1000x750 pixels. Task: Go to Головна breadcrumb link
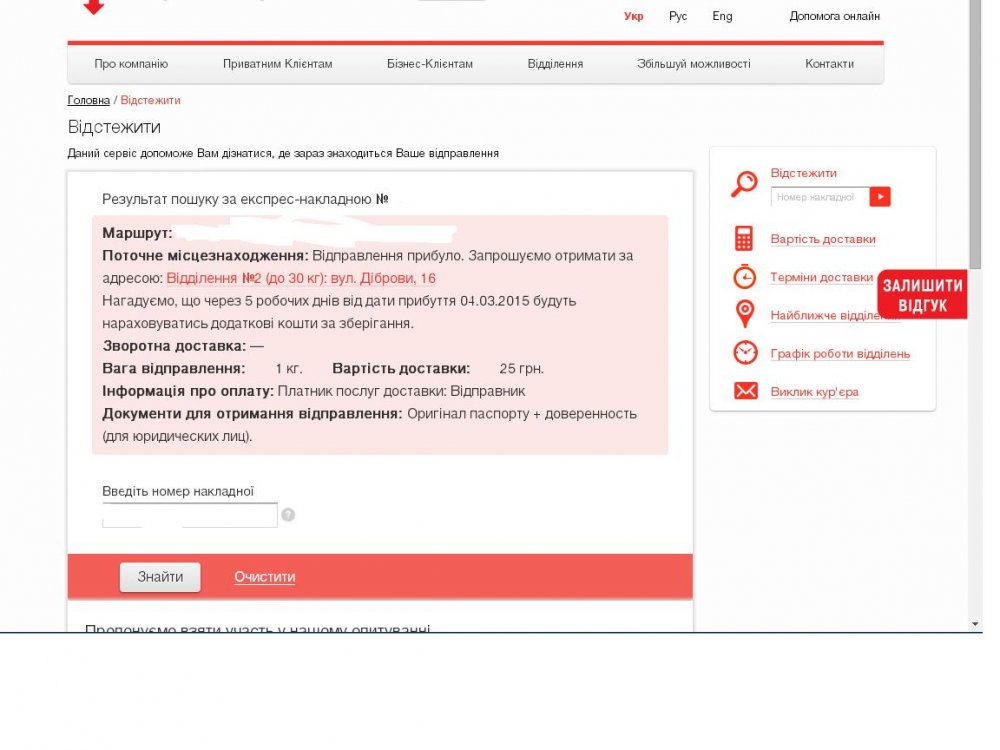[89, 100]
